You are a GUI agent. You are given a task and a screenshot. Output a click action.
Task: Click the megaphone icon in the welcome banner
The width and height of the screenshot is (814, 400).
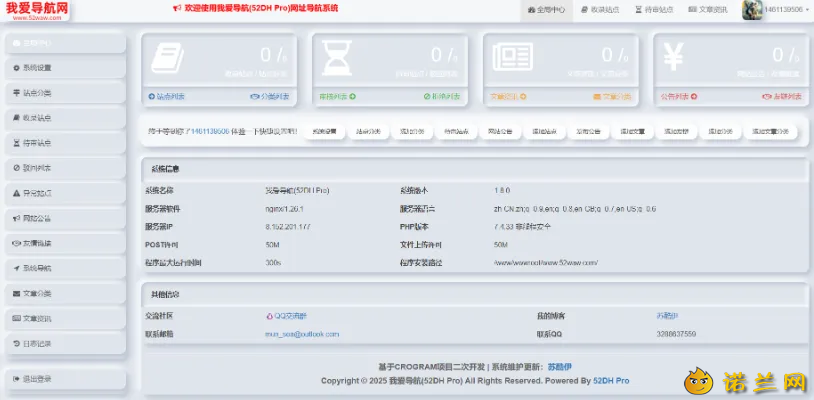click(x=177, y=8)
